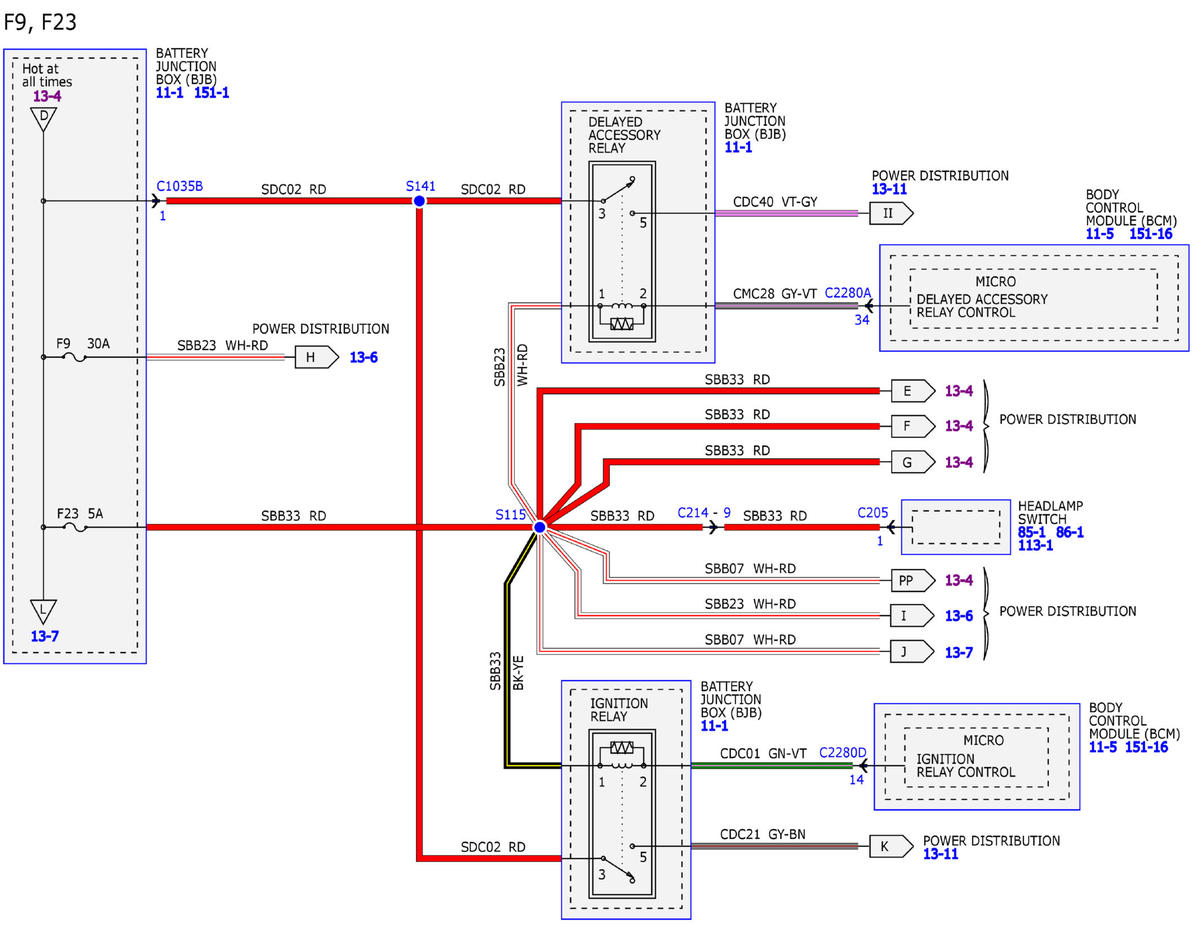Select connector arrow II for CDC40 wire
The image size is (1200, 927).
tap(886, 213)
